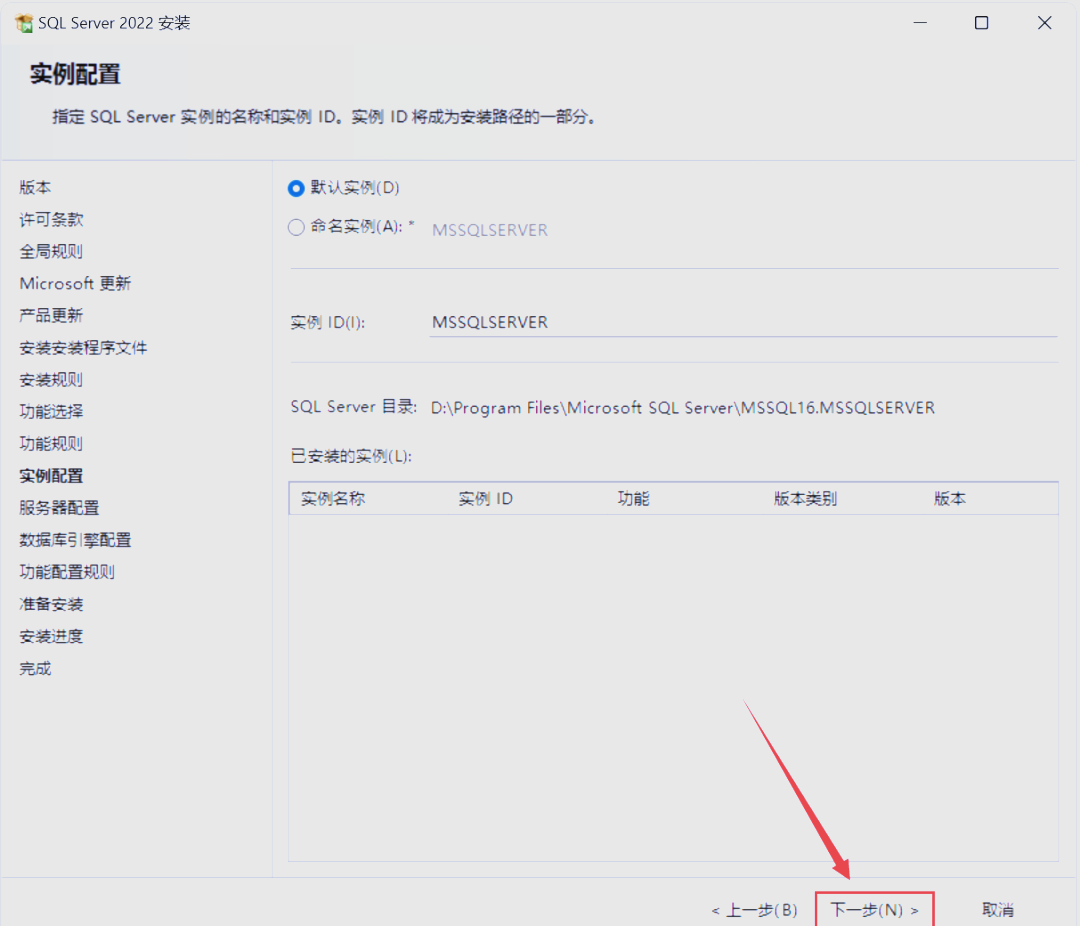This screenshot has width=1080, height=926.
Task: Click 安装安装程序文件 step in sidebar
Action: [83, 348]
